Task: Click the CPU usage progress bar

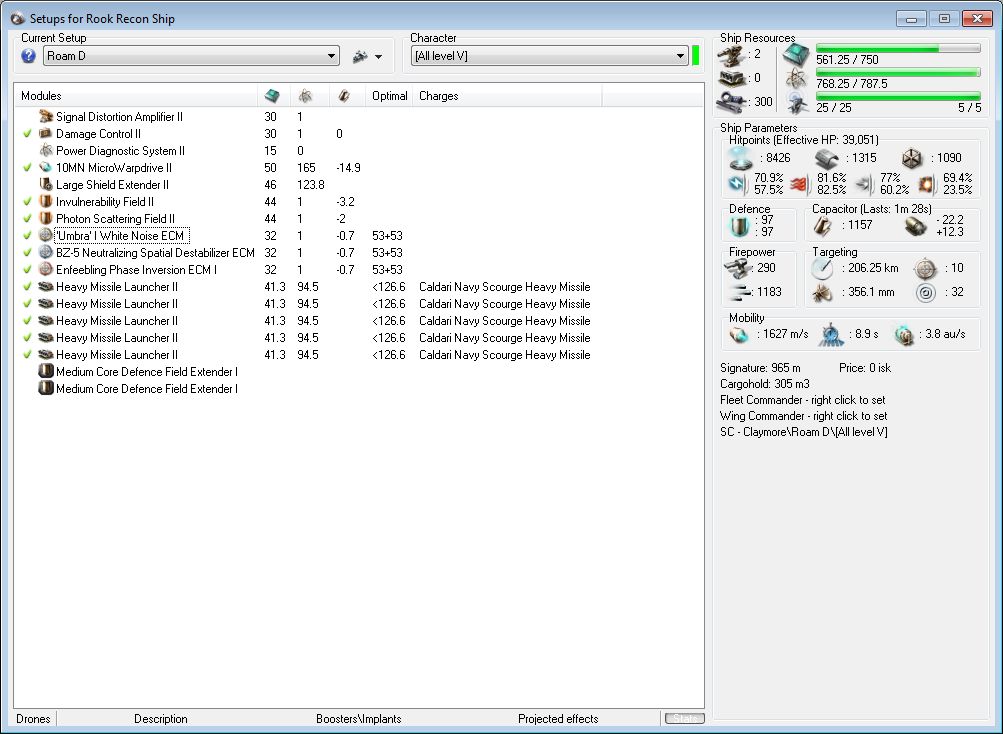Action: click(898, 48)
